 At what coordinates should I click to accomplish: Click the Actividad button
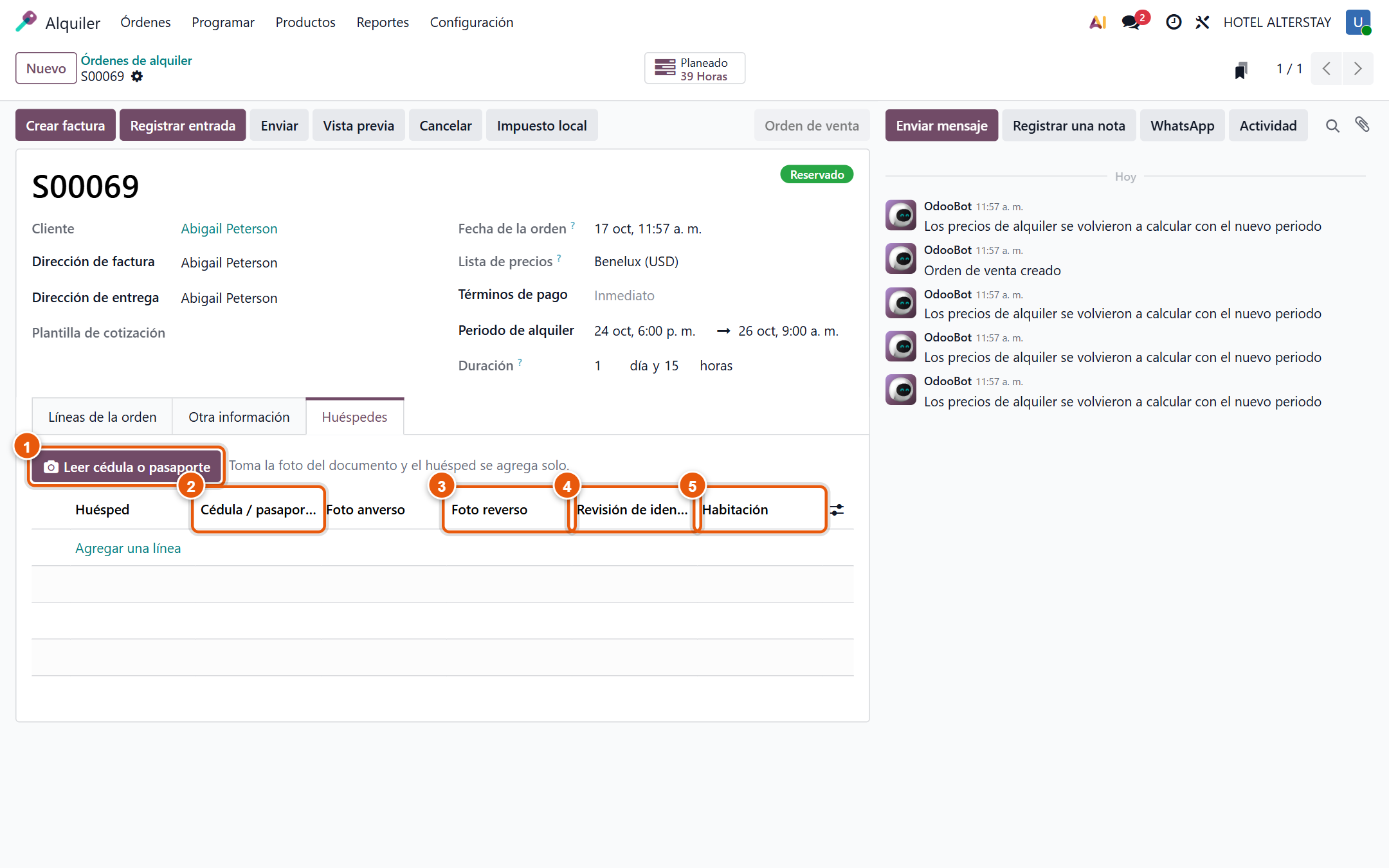click(x=1268, y=125)
